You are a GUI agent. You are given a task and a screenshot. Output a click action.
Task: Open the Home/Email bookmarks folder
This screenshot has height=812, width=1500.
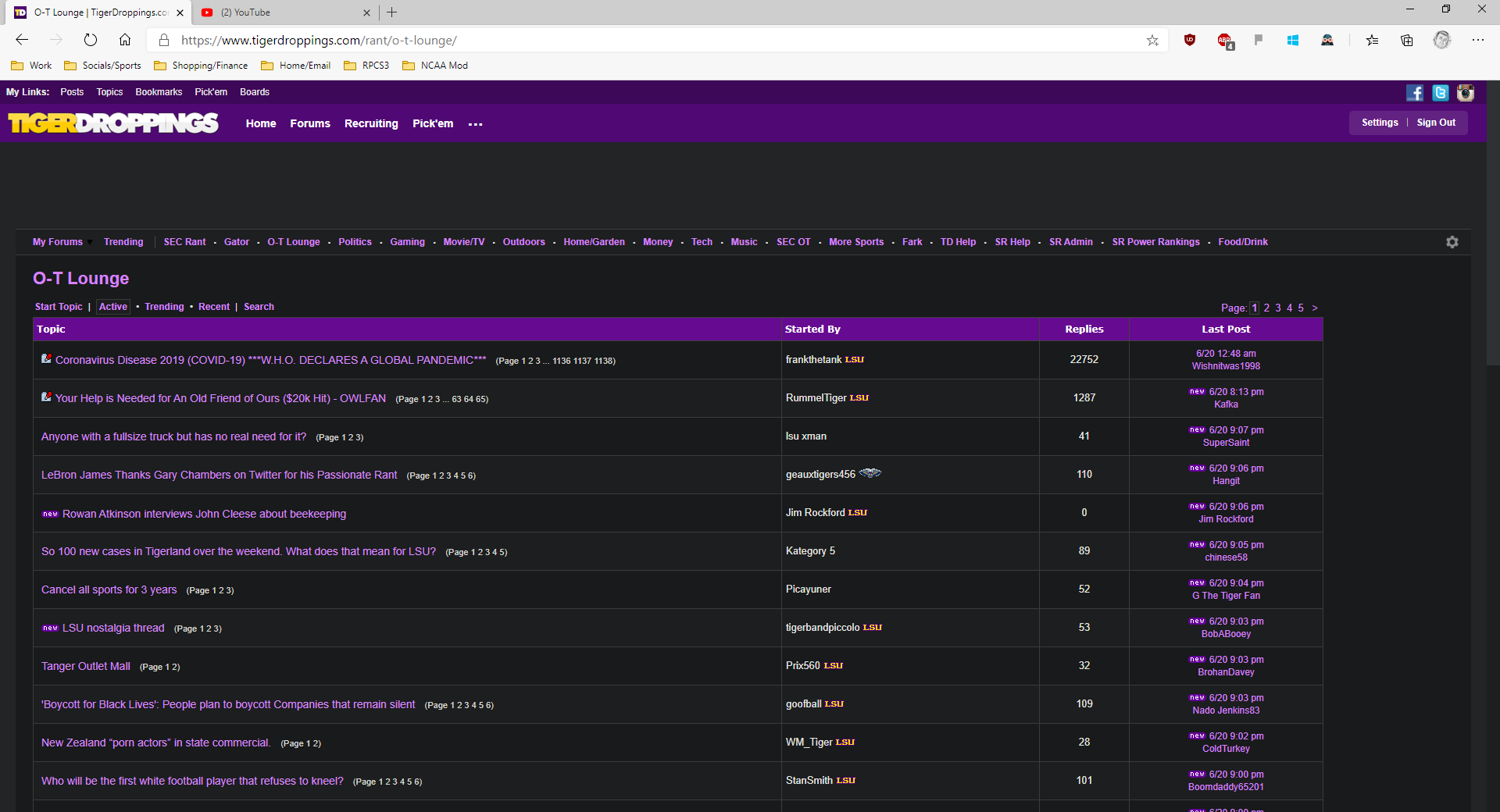(295, 66)
